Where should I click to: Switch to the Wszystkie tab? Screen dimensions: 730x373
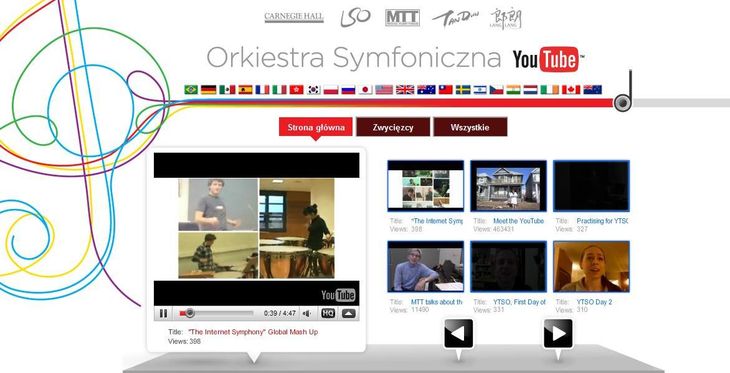click(x=470, y=127)
